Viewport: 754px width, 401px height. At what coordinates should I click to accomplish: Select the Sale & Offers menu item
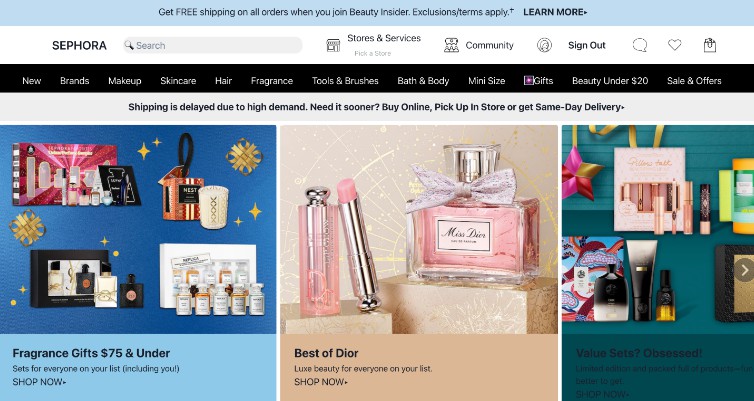694,81
